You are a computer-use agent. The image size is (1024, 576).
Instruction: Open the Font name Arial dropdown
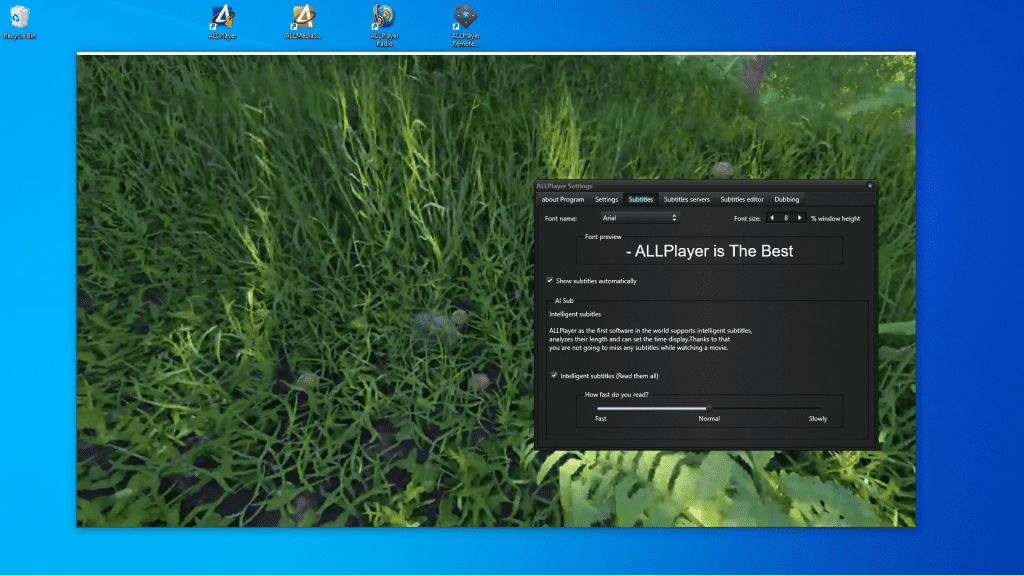pos(639,218)
